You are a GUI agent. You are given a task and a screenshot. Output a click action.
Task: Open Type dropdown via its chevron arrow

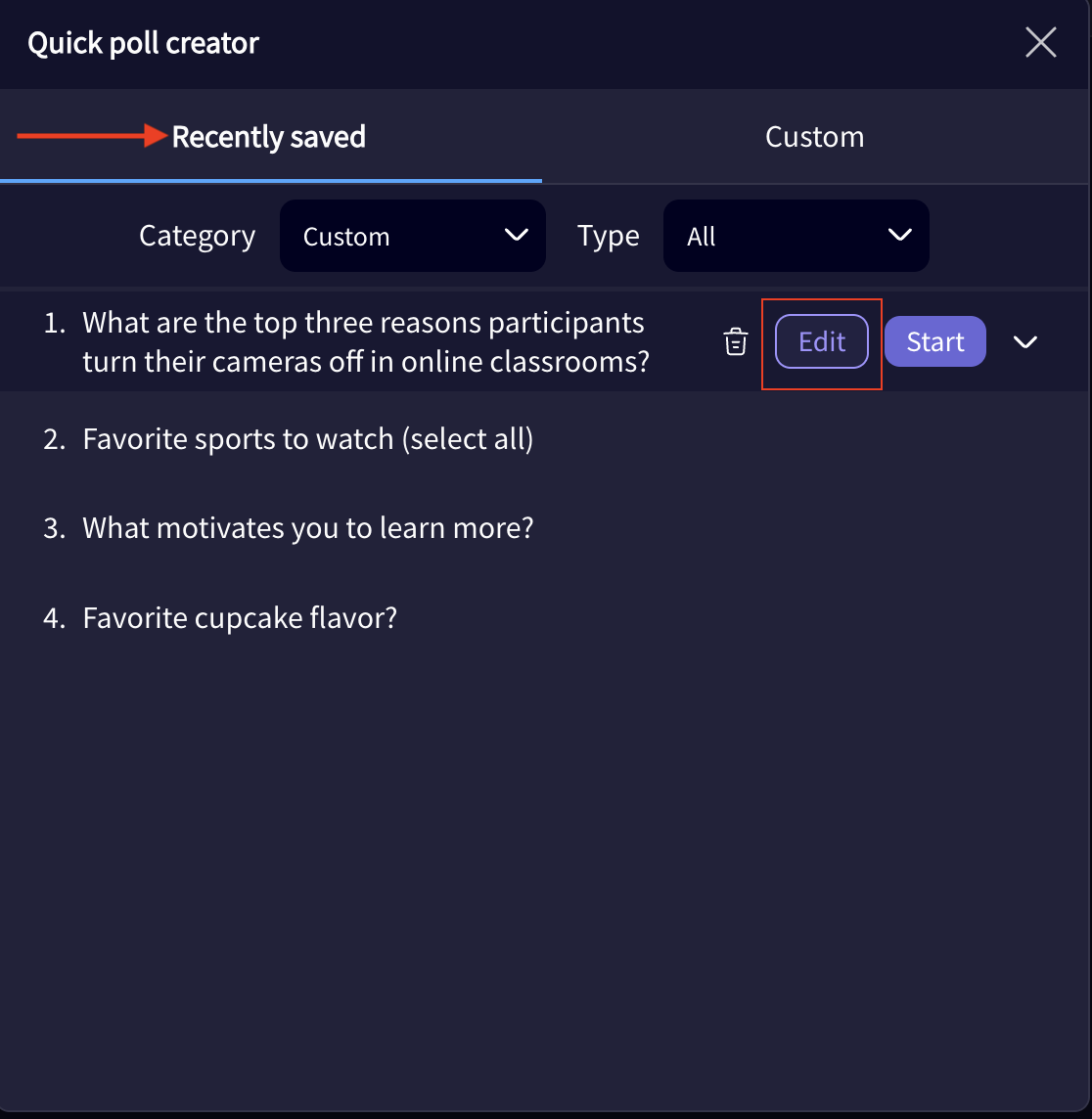[899, 236]
